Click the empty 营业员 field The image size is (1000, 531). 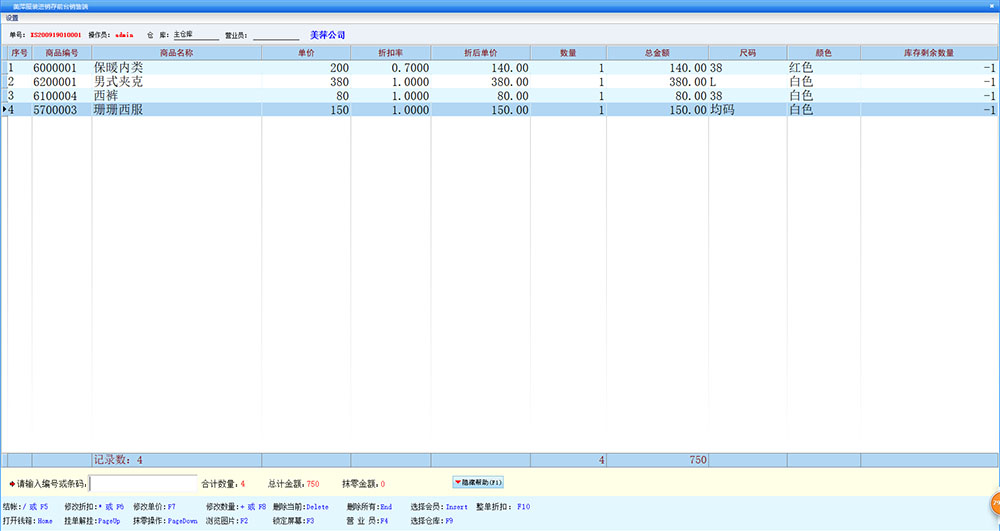coord(276,35)
